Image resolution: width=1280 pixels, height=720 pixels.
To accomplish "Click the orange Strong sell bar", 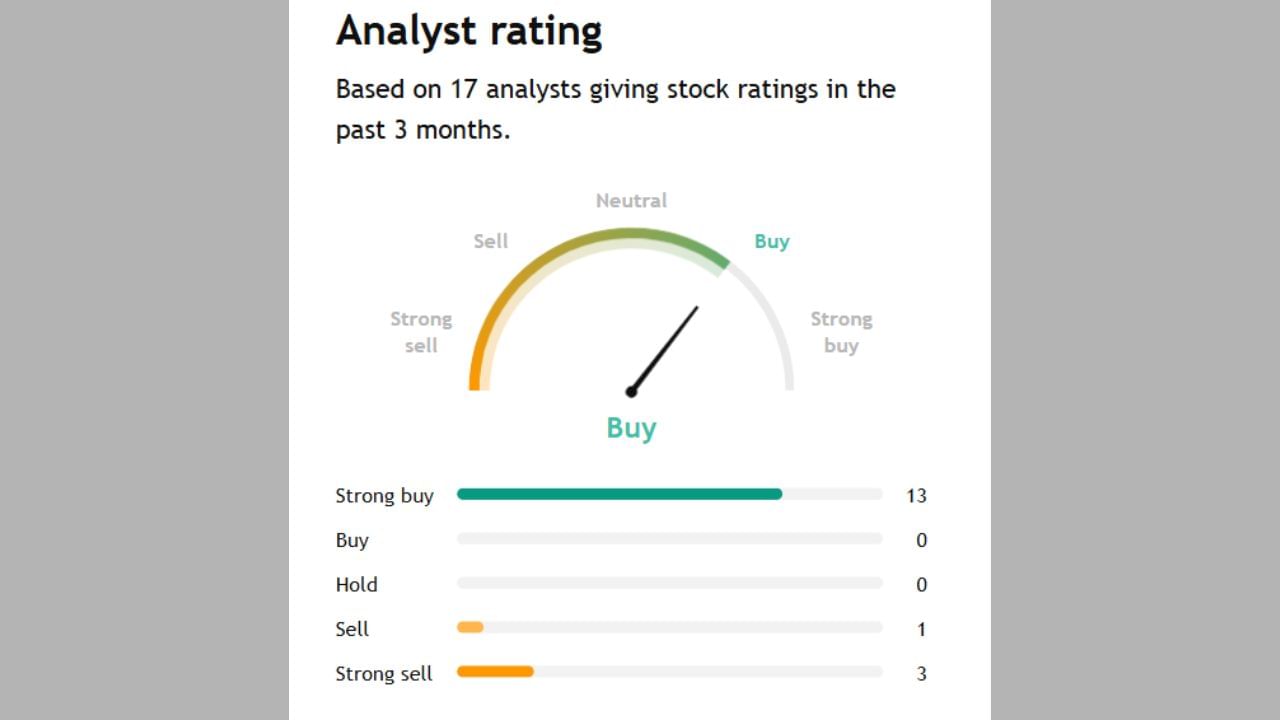I will tap(495, 672).
